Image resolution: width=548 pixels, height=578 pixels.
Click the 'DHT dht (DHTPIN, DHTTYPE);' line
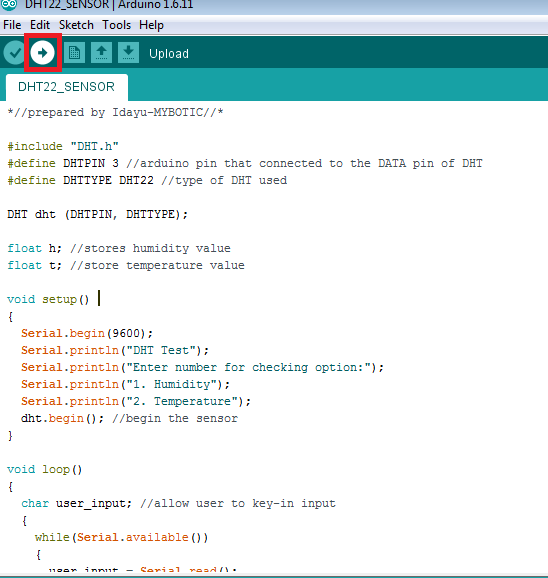click(x=98, y=214)
